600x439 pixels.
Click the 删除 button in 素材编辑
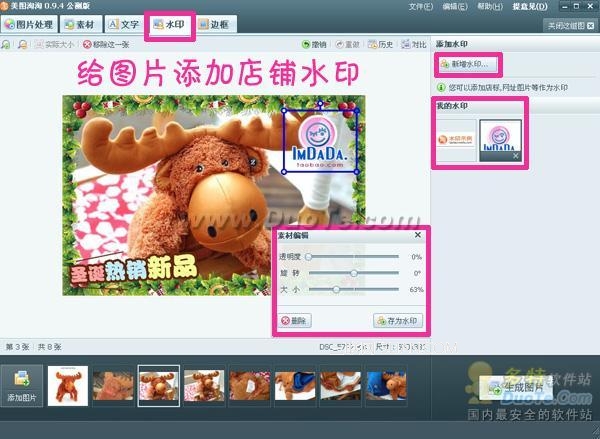pos(295,320)
